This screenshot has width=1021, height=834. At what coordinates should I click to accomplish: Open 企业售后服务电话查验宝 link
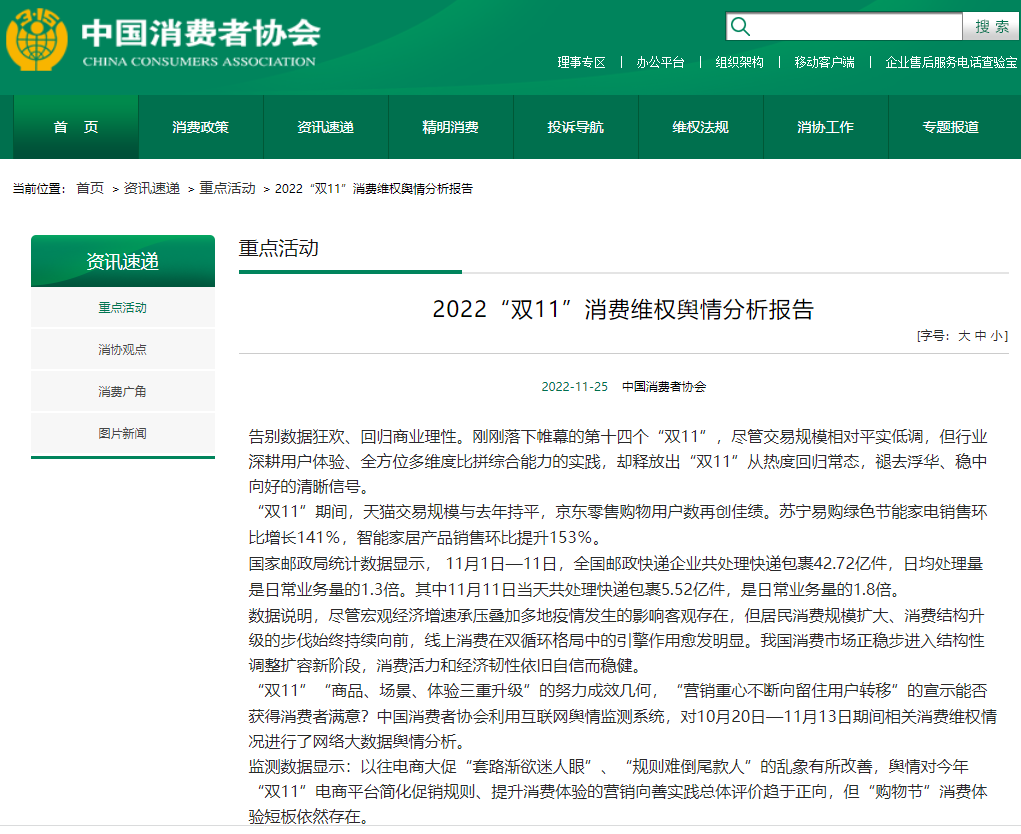point(950,62)
